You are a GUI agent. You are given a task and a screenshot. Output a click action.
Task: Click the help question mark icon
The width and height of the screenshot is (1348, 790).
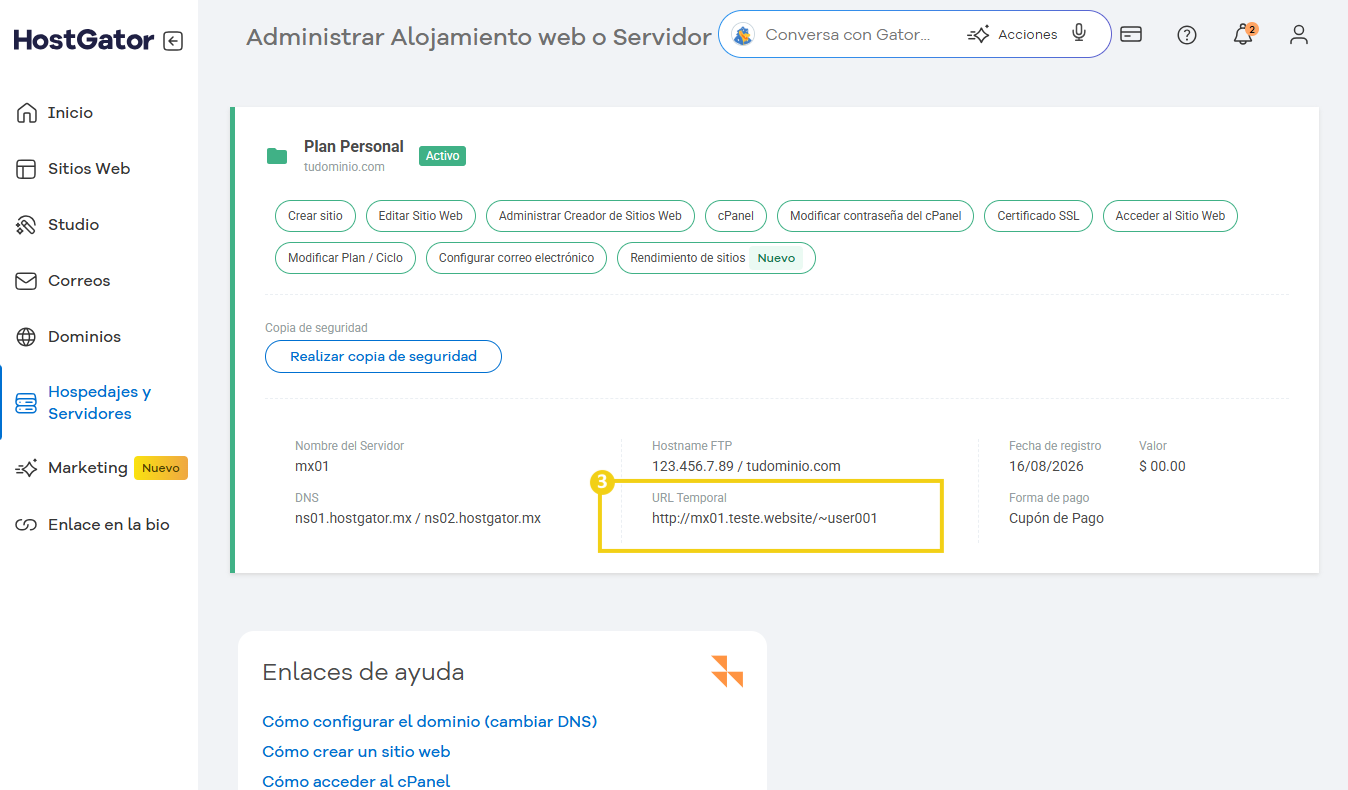point(1186,35)
